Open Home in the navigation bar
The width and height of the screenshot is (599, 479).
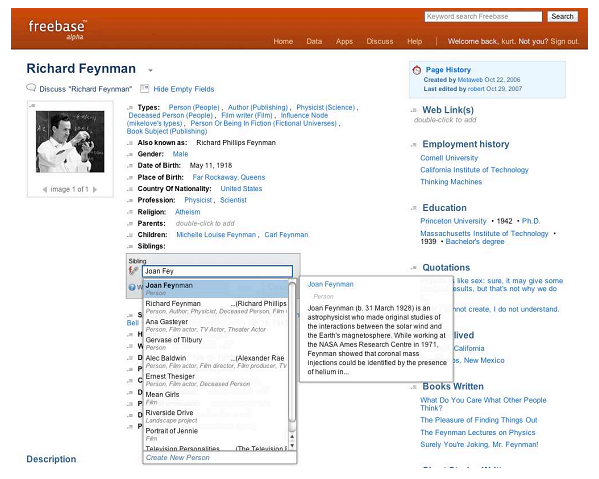pos(283,41)
